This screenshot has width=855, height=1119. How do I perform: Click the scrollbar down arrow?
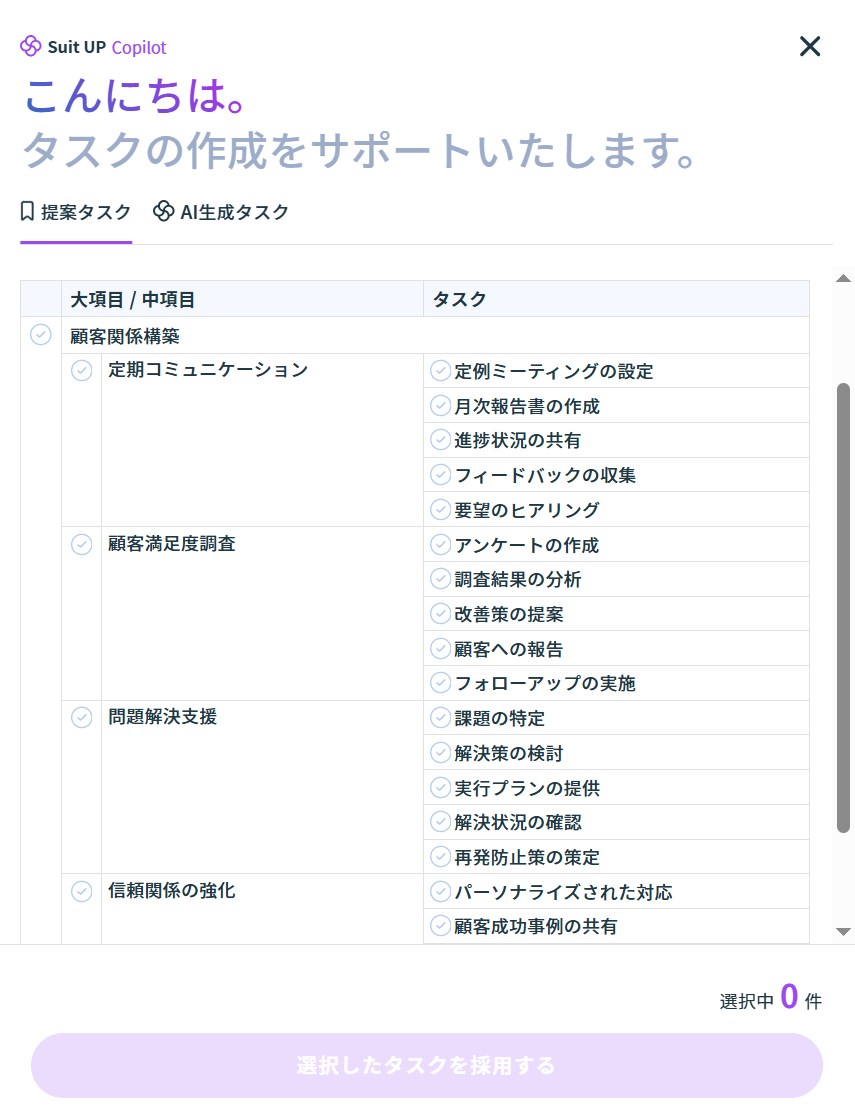(x=843, y=931)
